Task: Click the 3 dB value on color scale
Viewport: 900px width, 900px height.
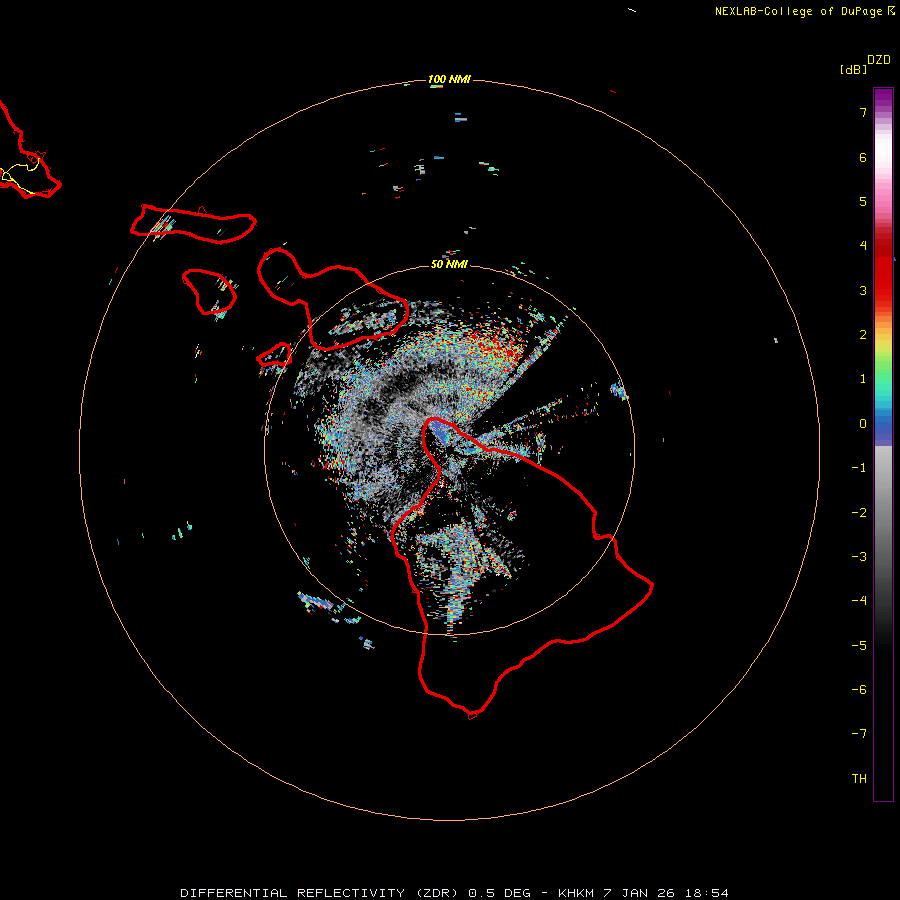Action: coord(863,290)
